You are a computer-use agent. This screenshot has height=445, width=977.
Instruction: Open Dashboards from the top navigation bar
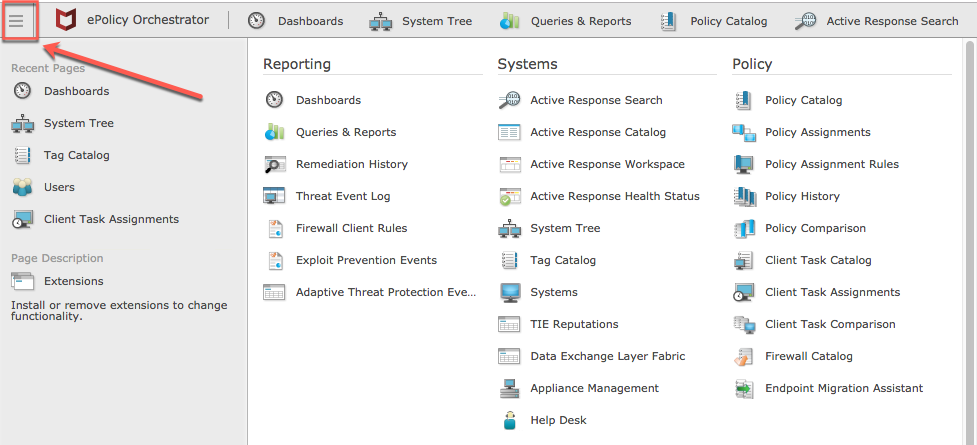310,21
